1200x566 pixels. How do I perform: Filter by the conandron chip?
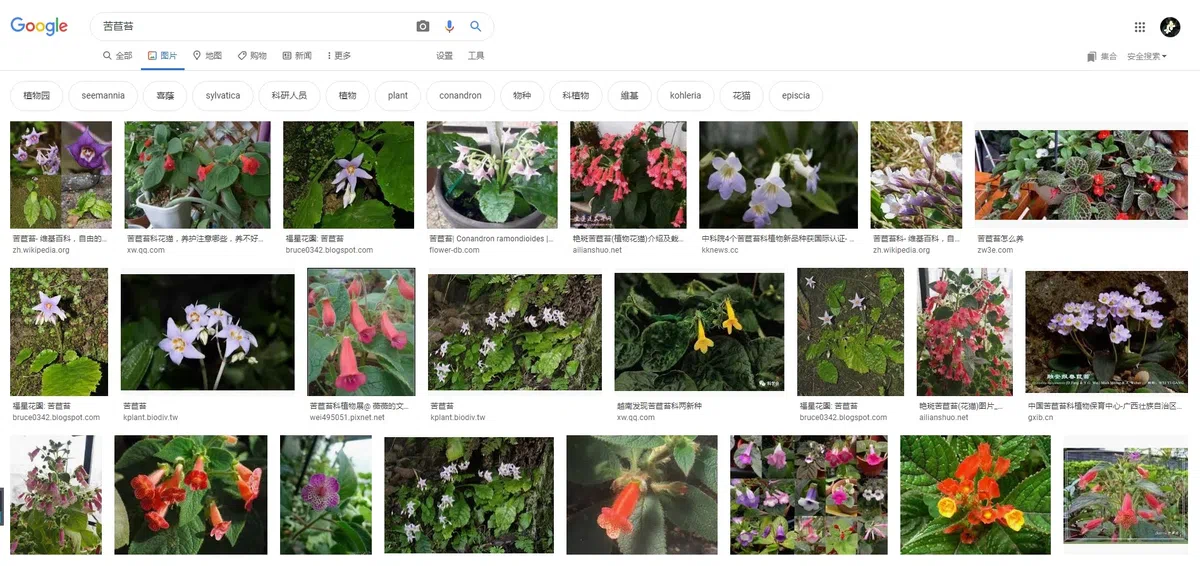pos(460,96)
